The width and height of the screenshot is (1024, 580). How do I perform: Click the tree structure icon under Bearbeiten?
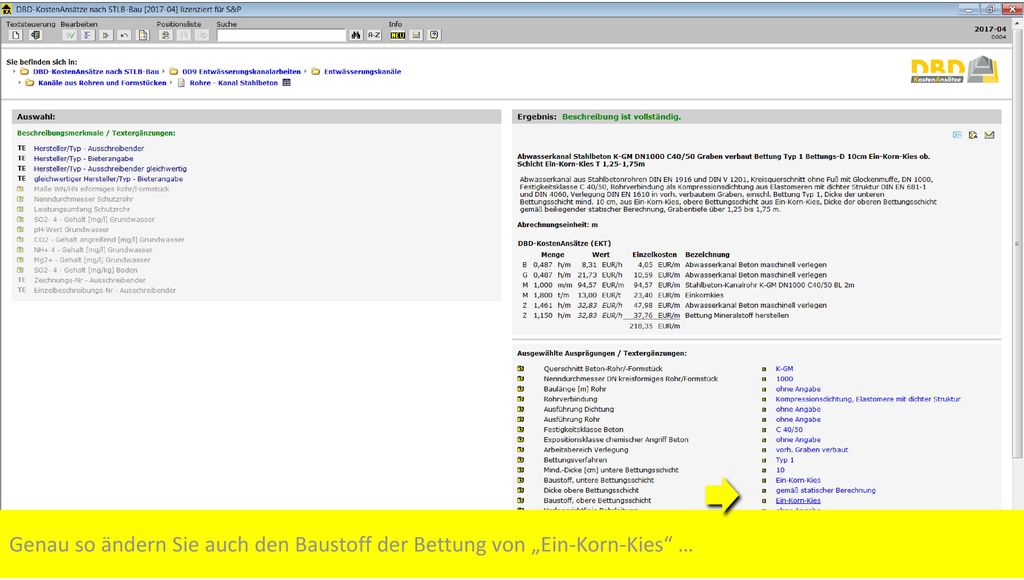click(88, 35)
